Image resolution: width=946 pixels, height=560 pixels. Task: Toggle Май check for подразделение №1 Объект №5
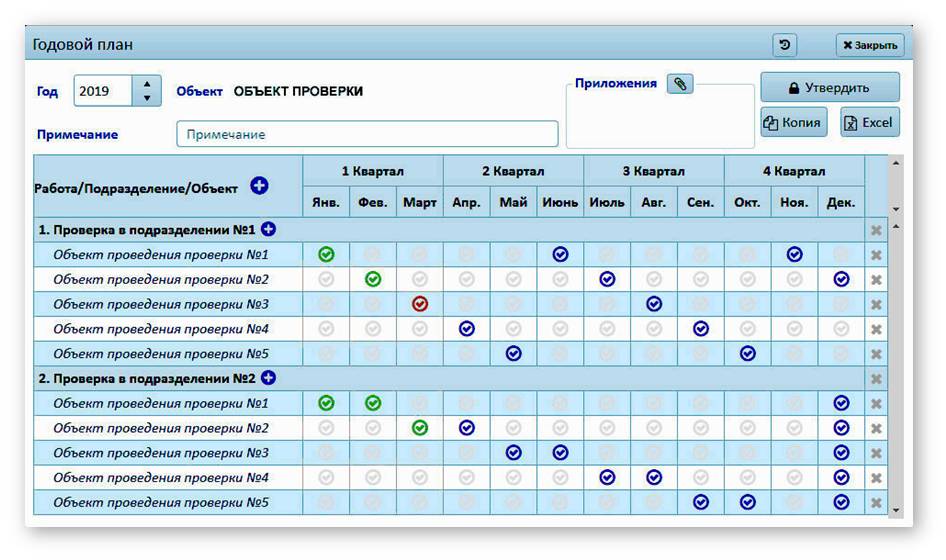pyautogui.click(x=513, y=353)
